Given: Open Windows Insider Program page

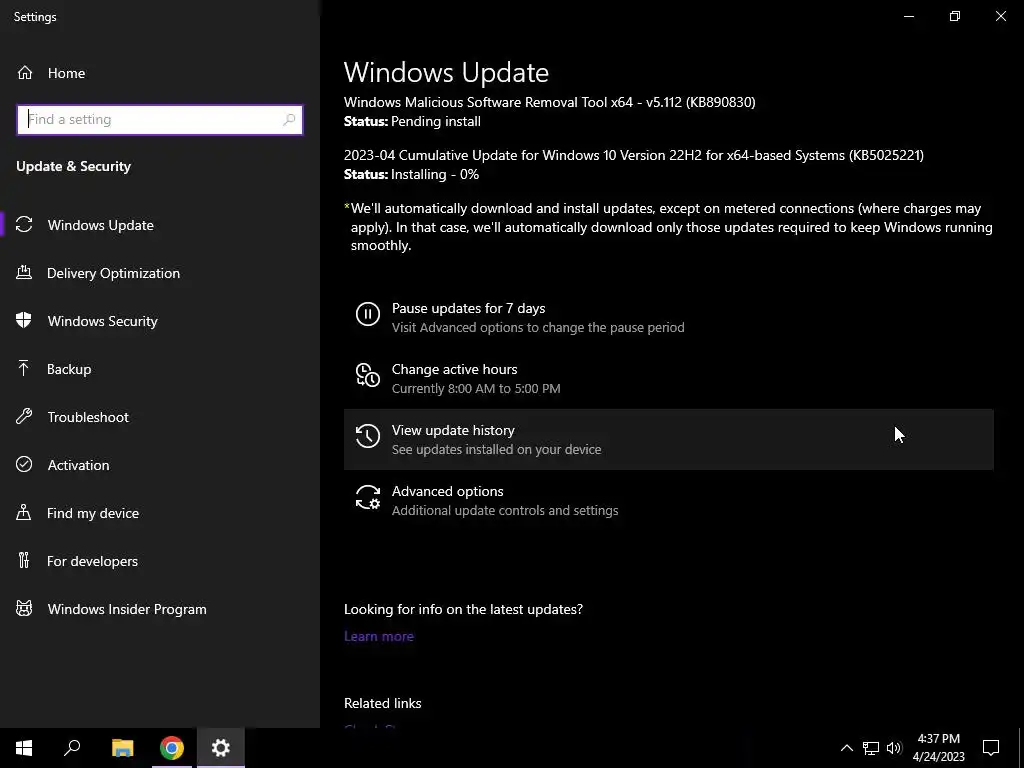Looking at the screenshot, I should pyautogui.click(x=160, y=609).
